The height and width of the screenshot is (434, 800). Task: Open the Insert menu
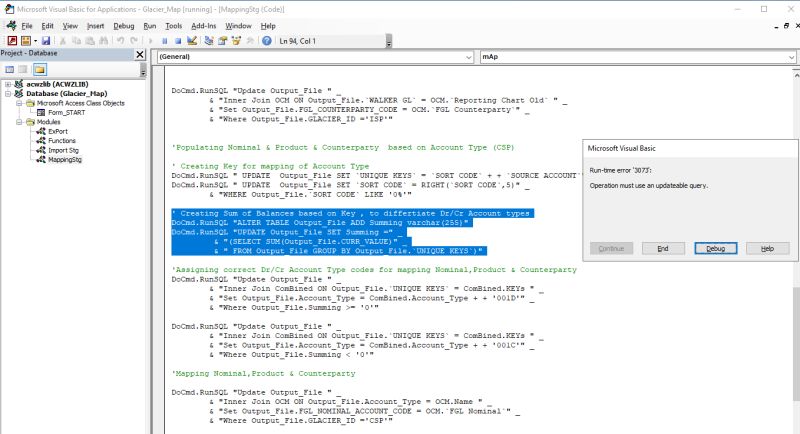pos(95,26)
